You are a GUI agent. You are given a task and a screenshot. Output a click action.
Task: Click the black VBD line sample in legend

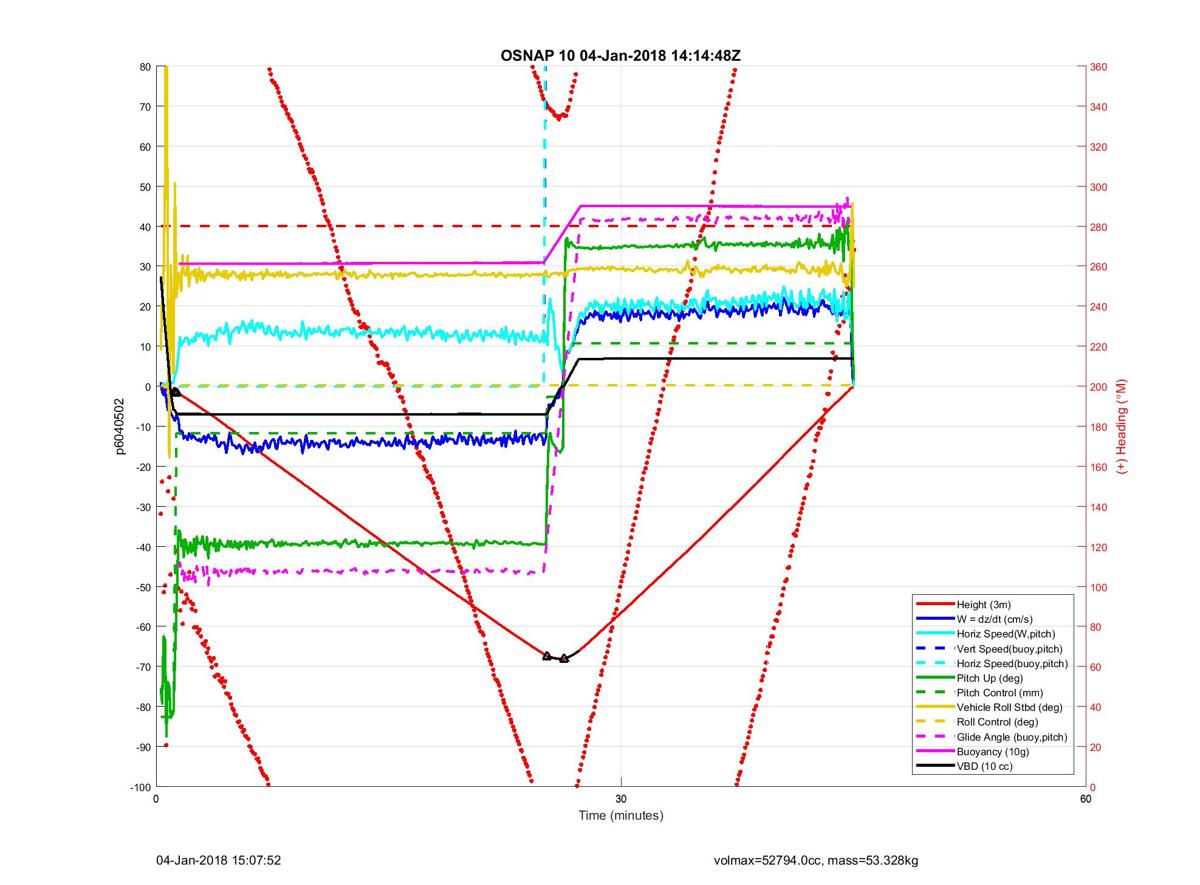(934, 766)
